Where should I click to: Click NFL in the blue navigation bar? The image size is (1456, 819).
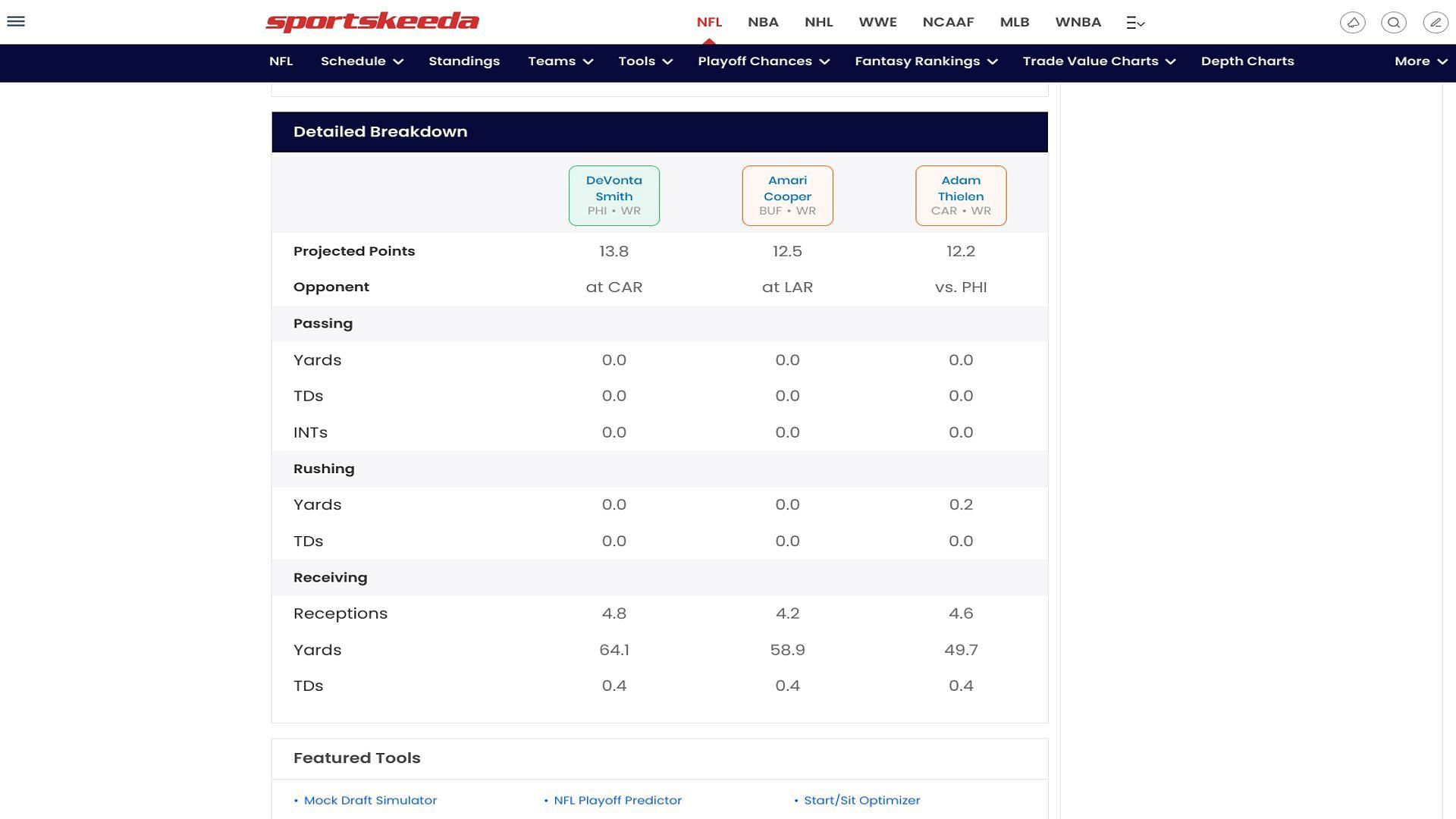pyautogui.click(x=281, y=61)
